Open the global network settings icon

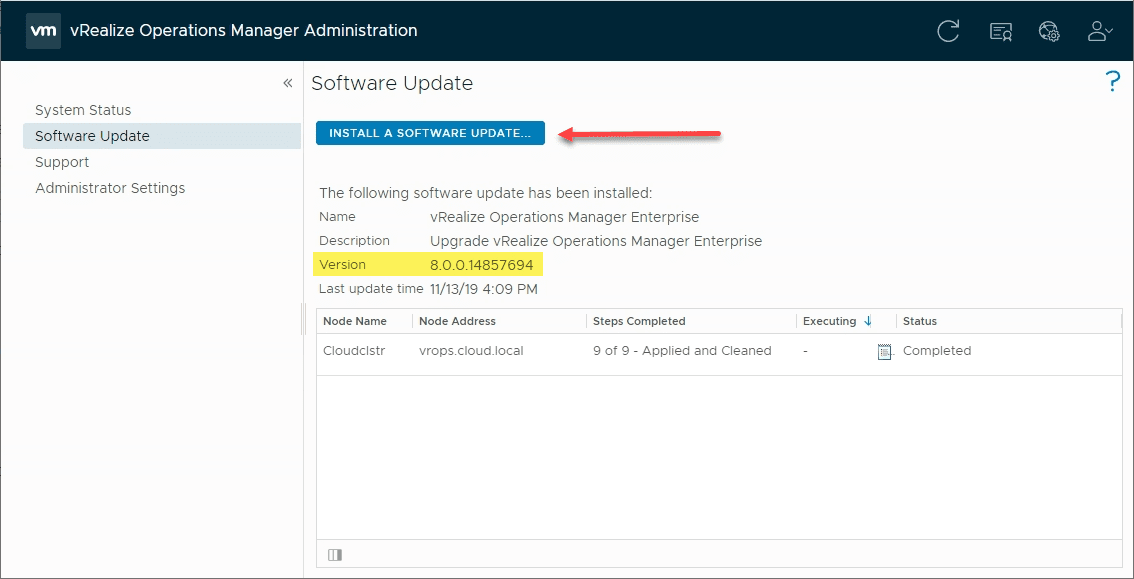tap(1049, 31)
